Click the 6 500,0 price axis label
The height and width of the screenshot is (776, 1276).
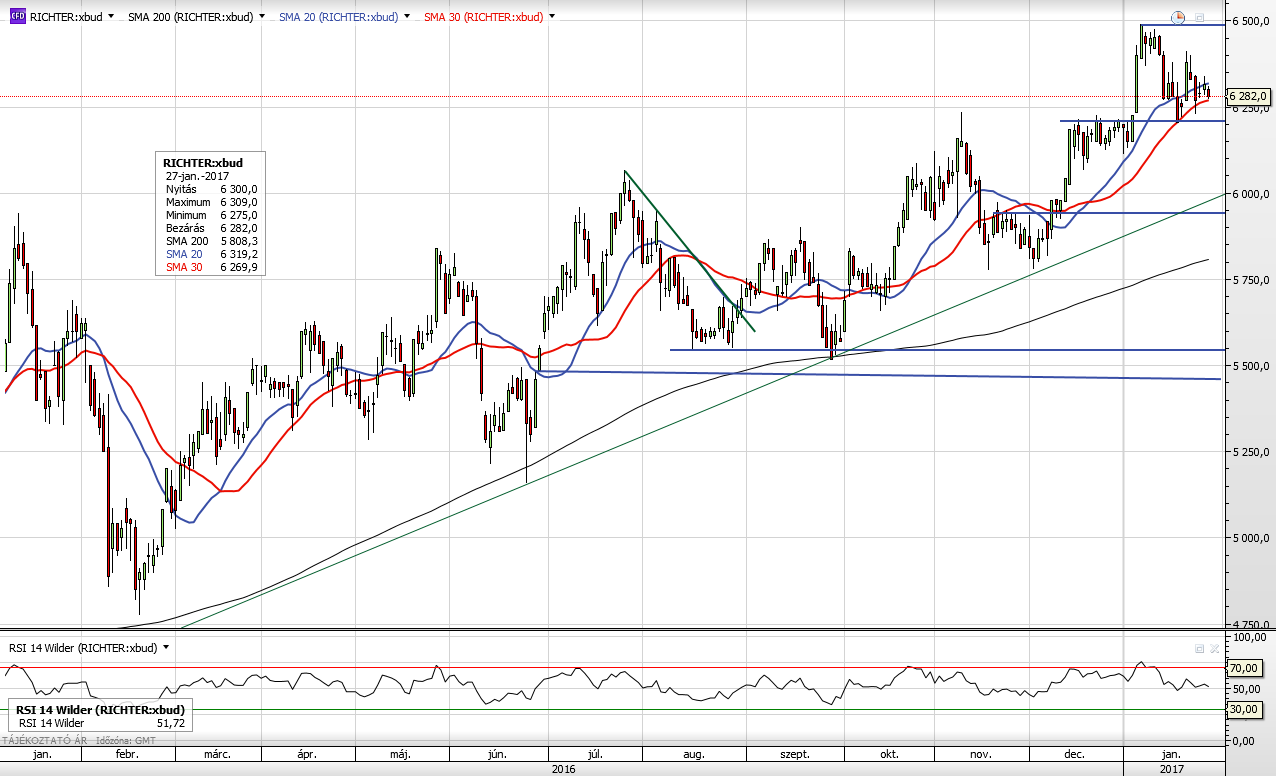click(1250, 21)
